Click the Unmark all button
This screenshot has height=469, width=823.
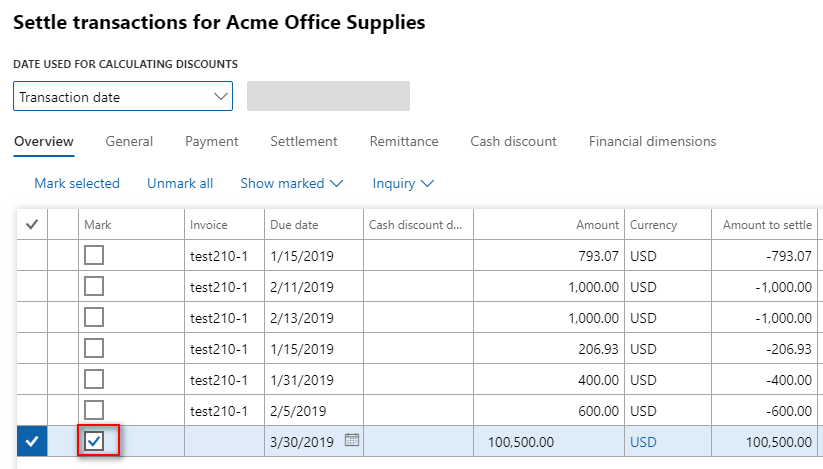point(180,184)
